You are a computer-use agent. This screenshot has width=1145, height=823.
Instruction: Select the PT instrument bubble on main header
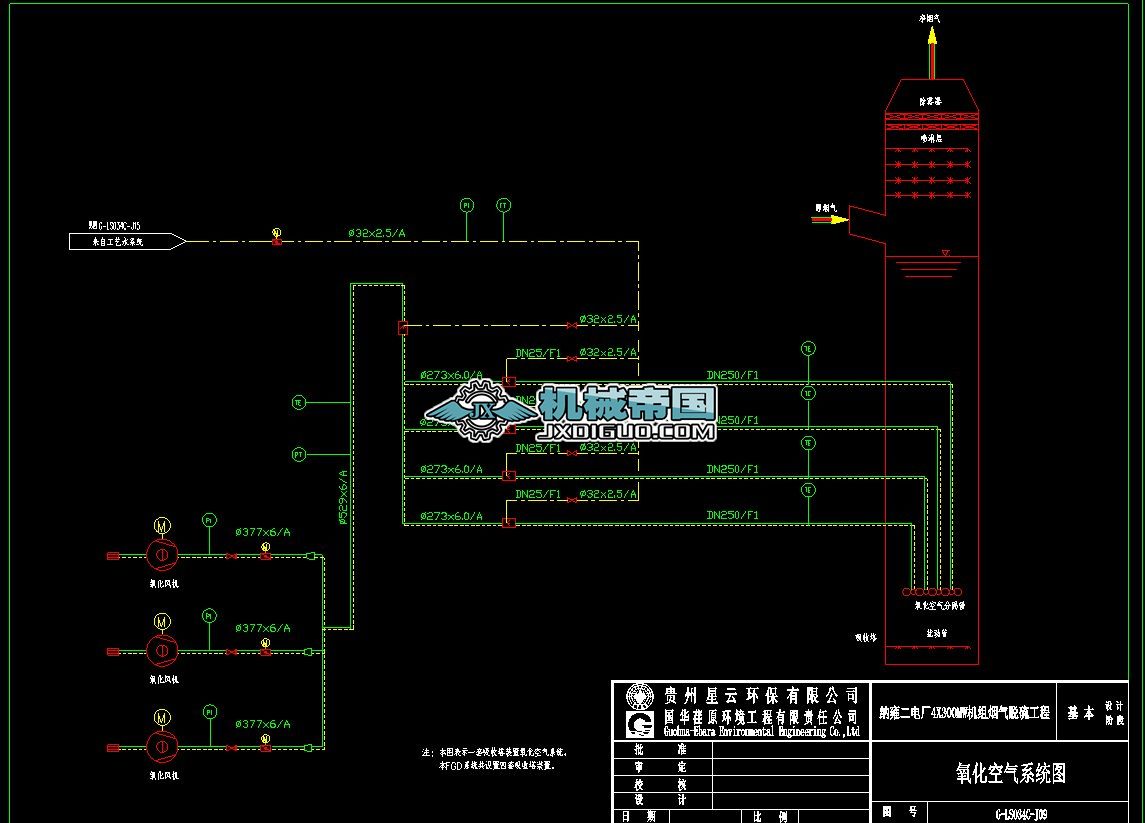coord(298,455)
